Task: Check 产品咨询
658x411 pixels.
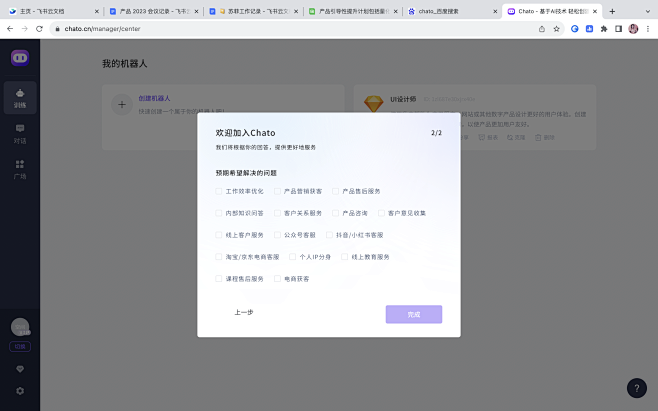Action: pos(336,213)
